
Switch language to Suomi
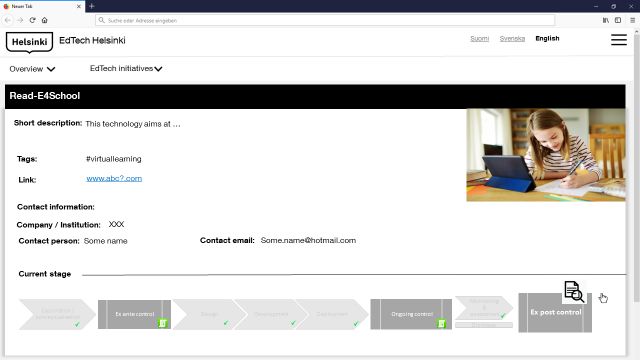(479, 38)
